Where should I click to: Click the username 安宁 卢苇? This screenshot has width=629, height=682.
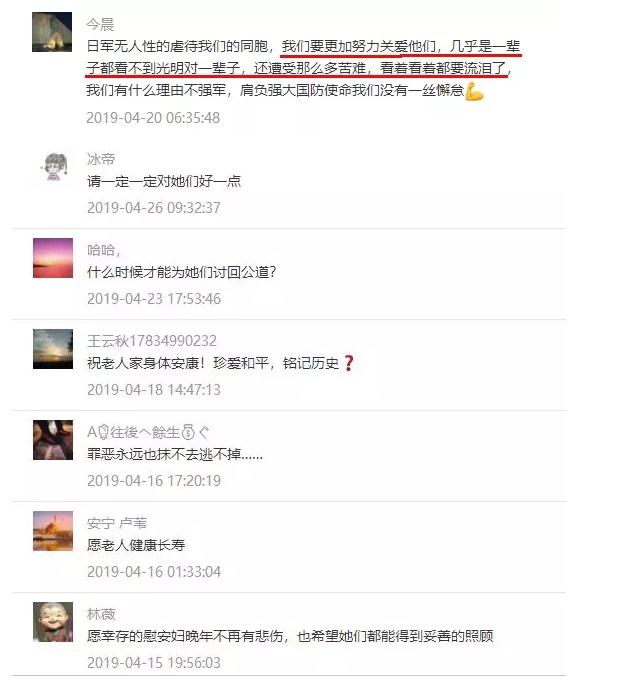(x=117, y=523)
